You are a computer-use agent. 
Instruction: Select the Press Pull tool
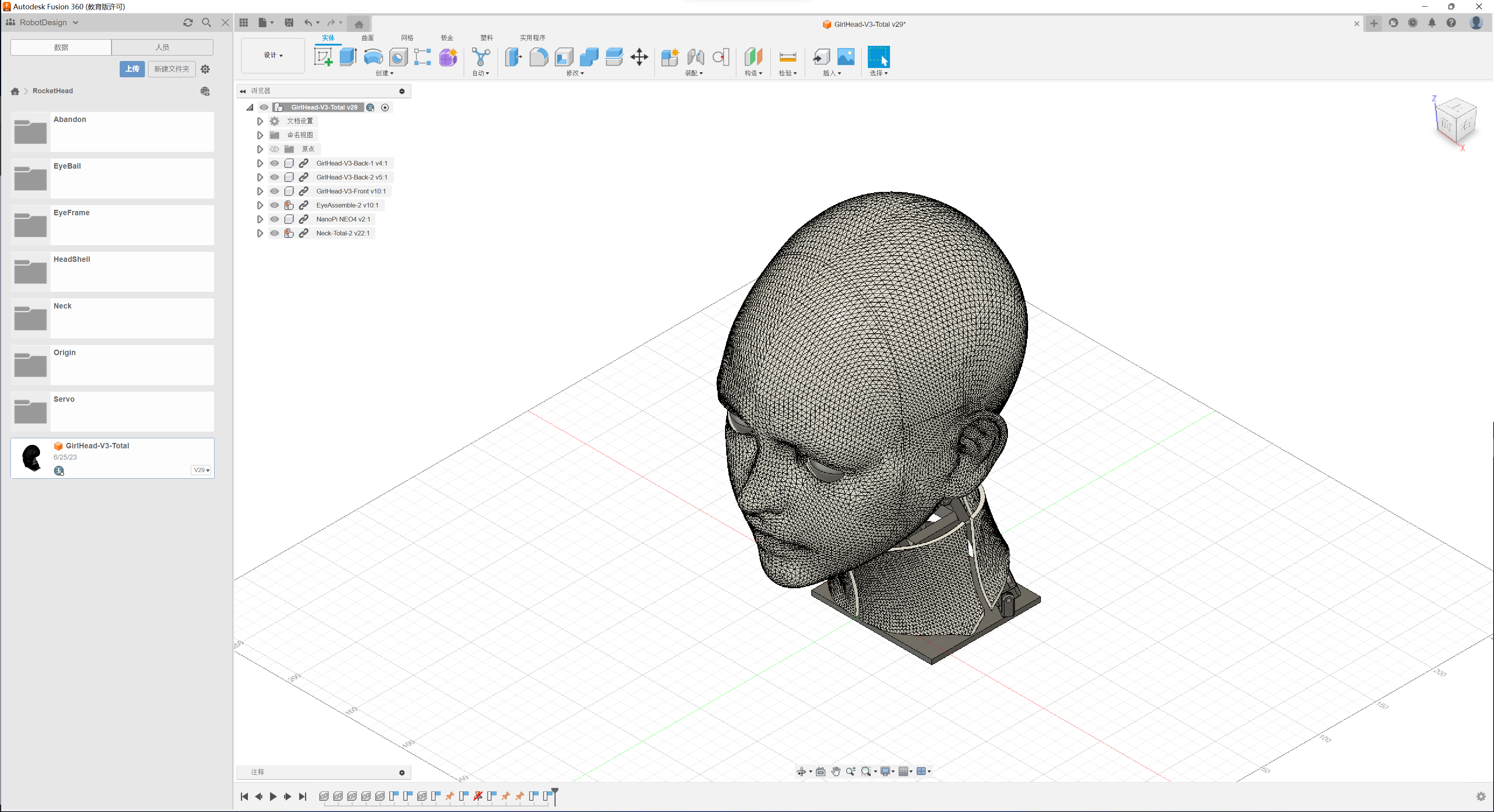pyautogui.click(x=513, y=57)
